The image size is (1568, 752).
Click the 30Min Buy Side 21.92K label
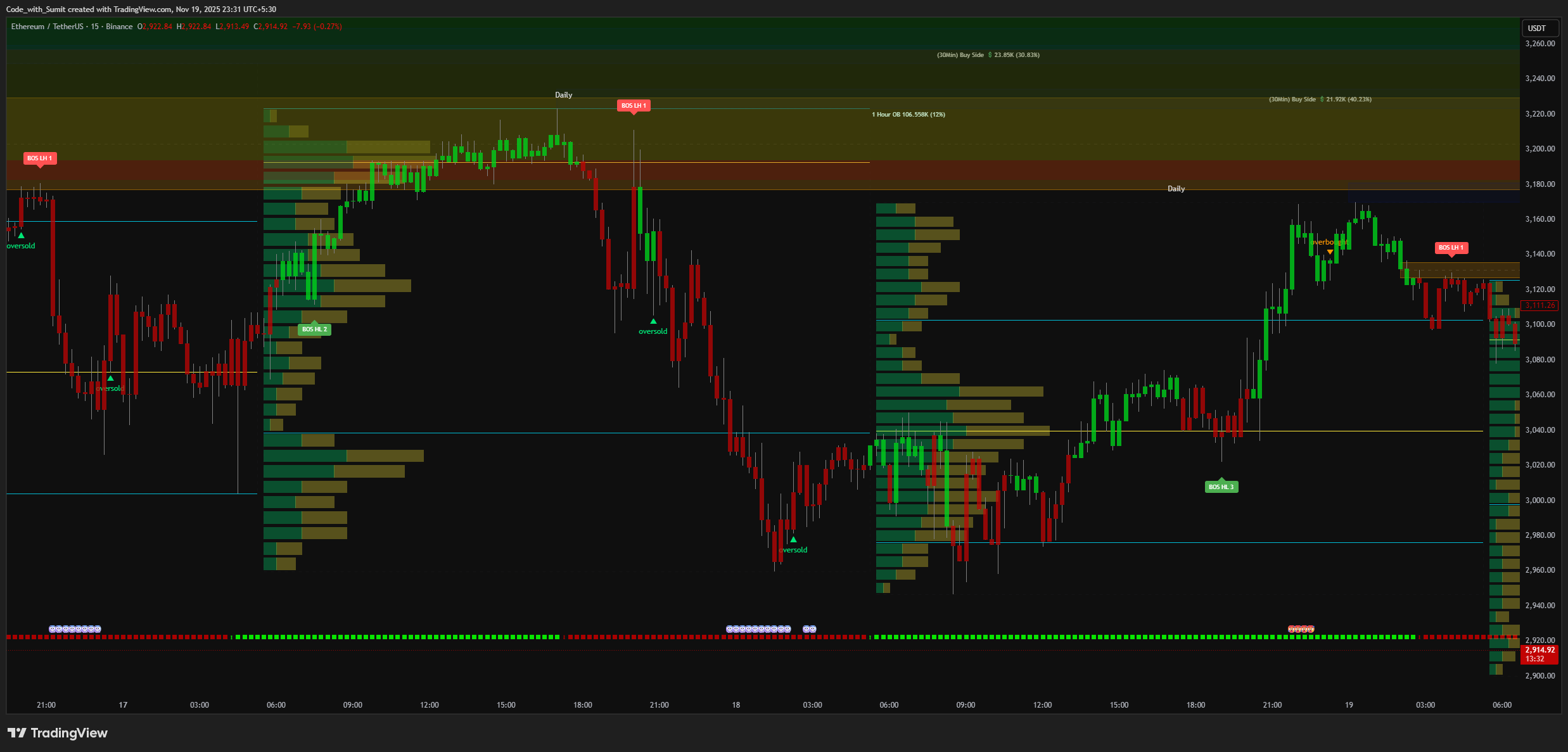click(1320, 99)
